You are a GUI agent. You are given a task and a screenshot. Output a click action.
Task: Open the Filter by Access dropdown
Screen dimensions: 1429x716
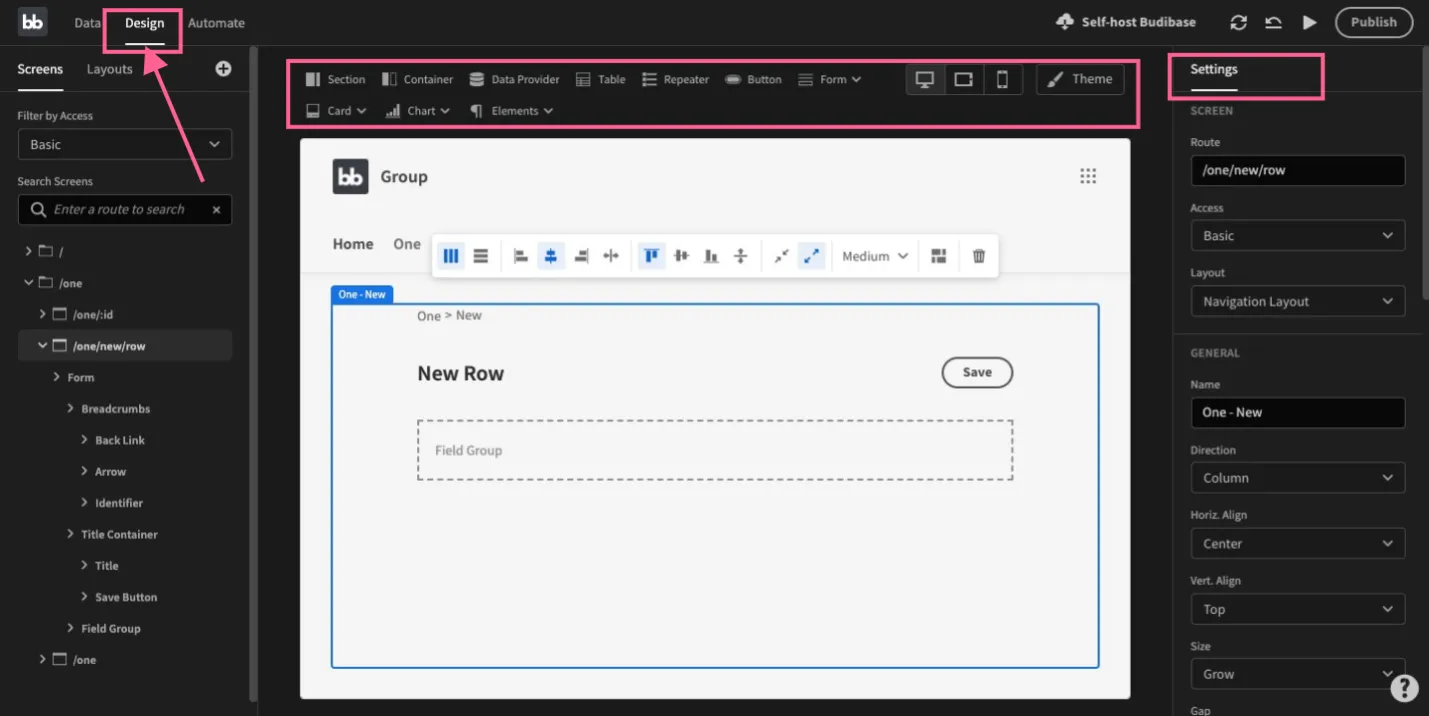[x=125, y=144]
